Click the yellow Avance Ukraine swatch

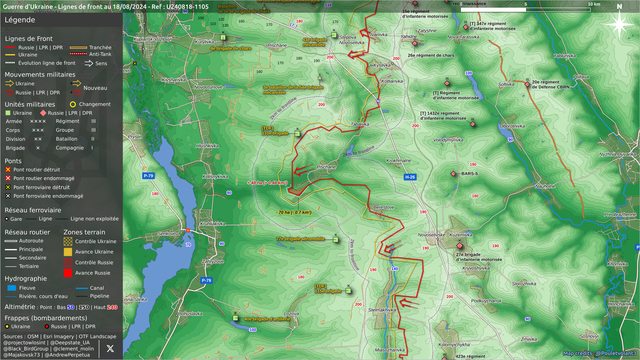coord(68,252)
